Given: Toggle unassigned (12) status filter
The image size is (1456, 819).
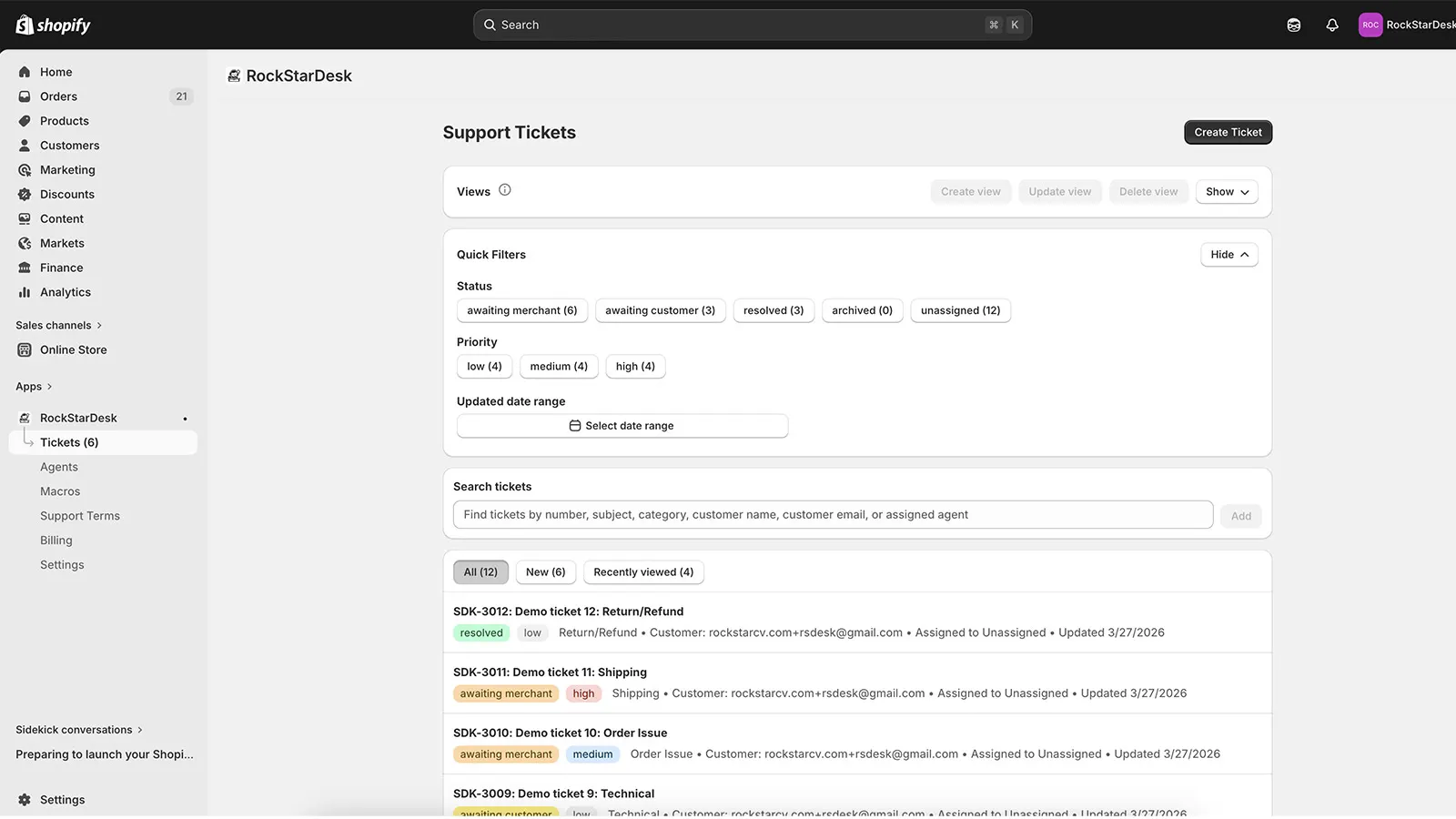Looking at the screenshot, I should (960, 311).
